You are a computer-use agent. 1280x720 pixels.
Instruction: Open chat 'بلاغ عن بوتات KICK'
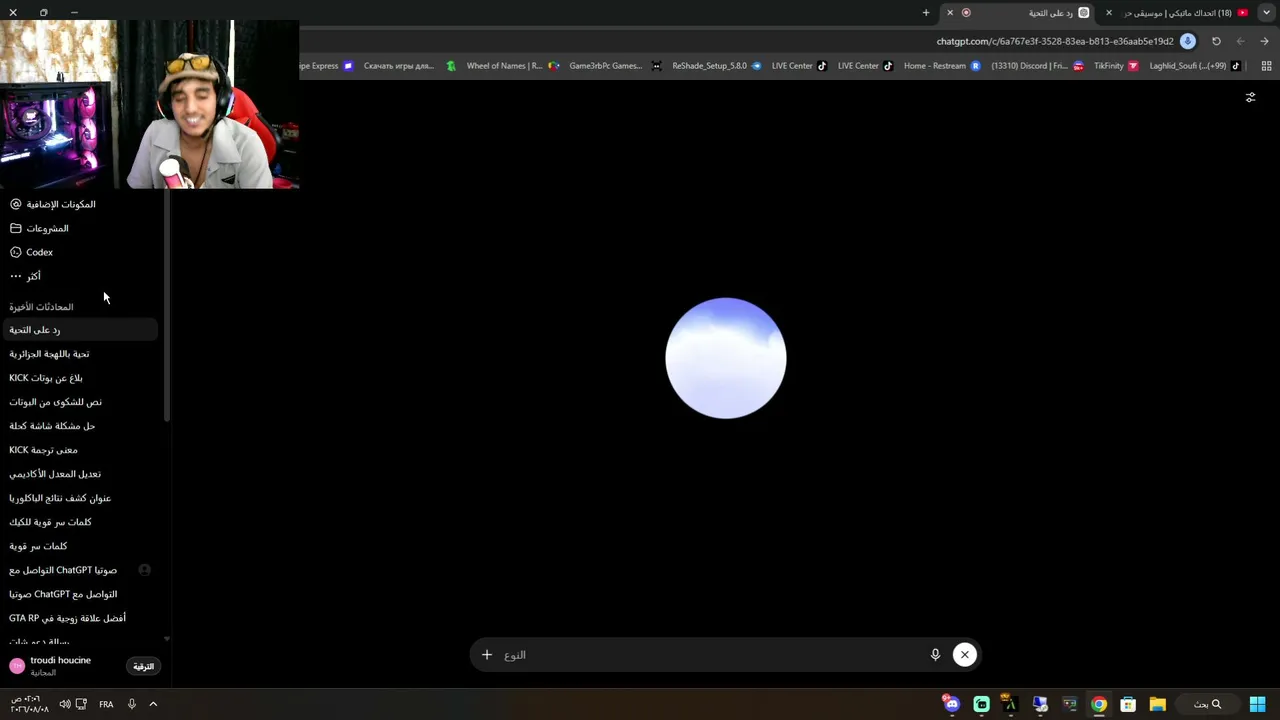pyautogui.click(x=80, y=378)
